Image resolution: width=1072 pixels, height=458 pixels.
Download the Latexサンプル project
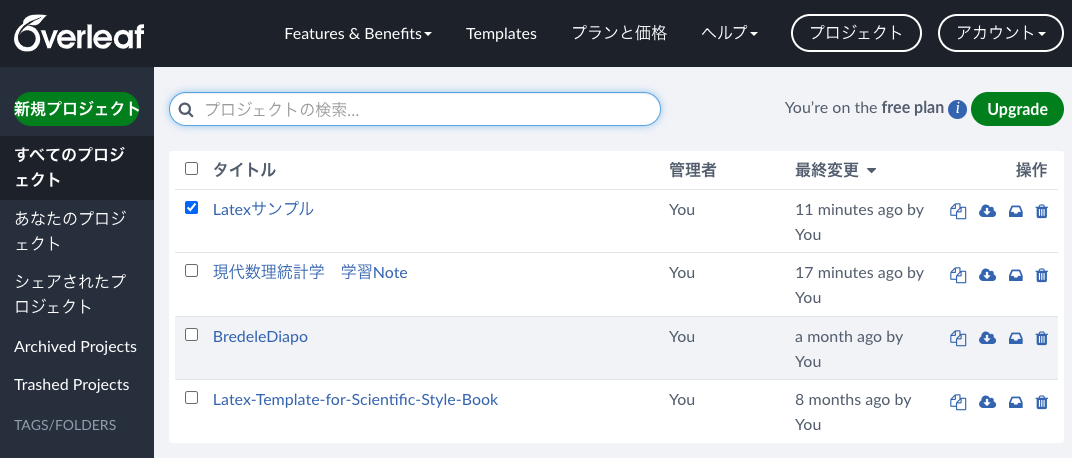[987, 211]
